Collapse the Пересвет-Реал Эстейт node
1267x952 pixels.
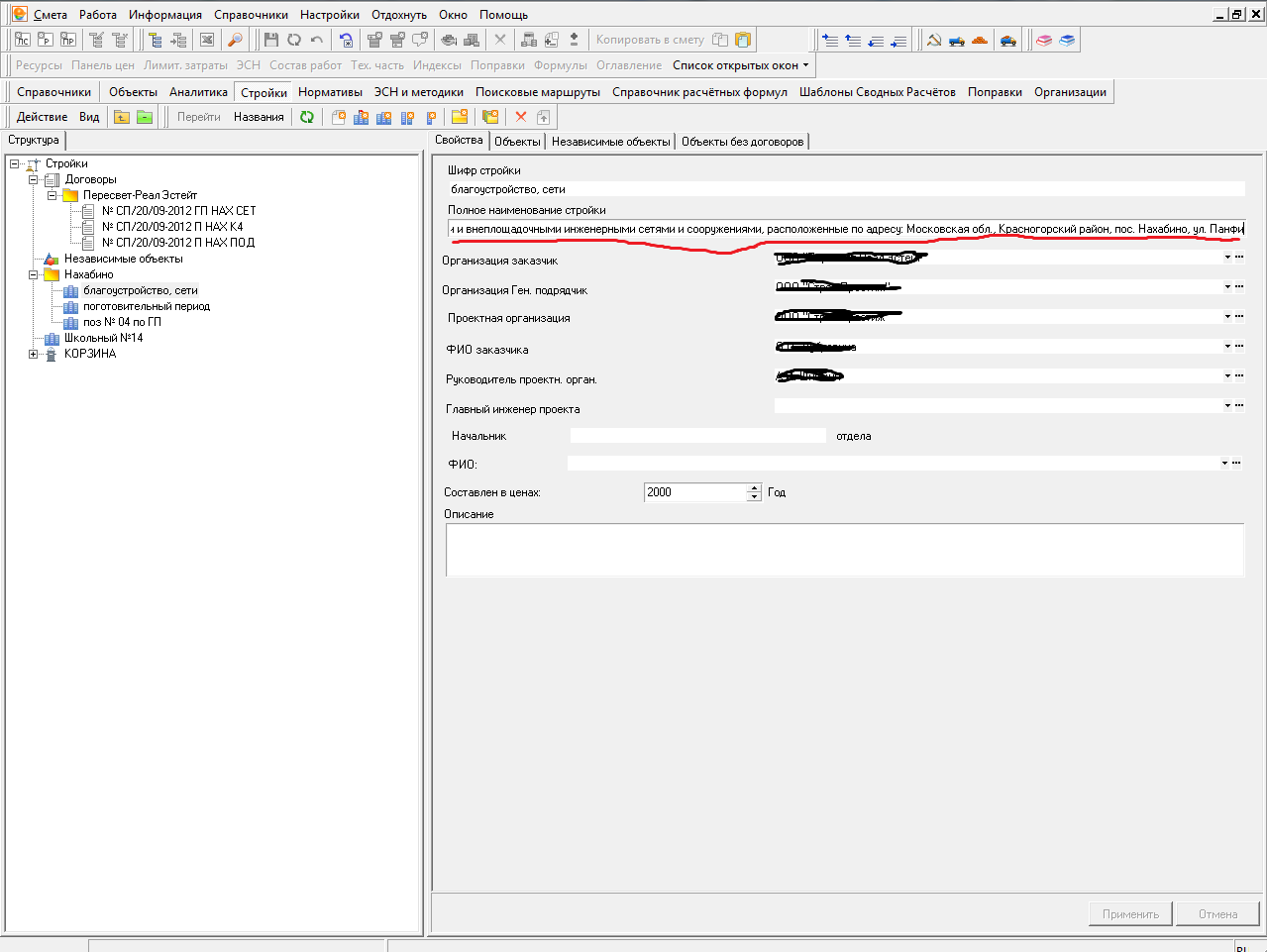pyautogui.click(x=53, y=195)
